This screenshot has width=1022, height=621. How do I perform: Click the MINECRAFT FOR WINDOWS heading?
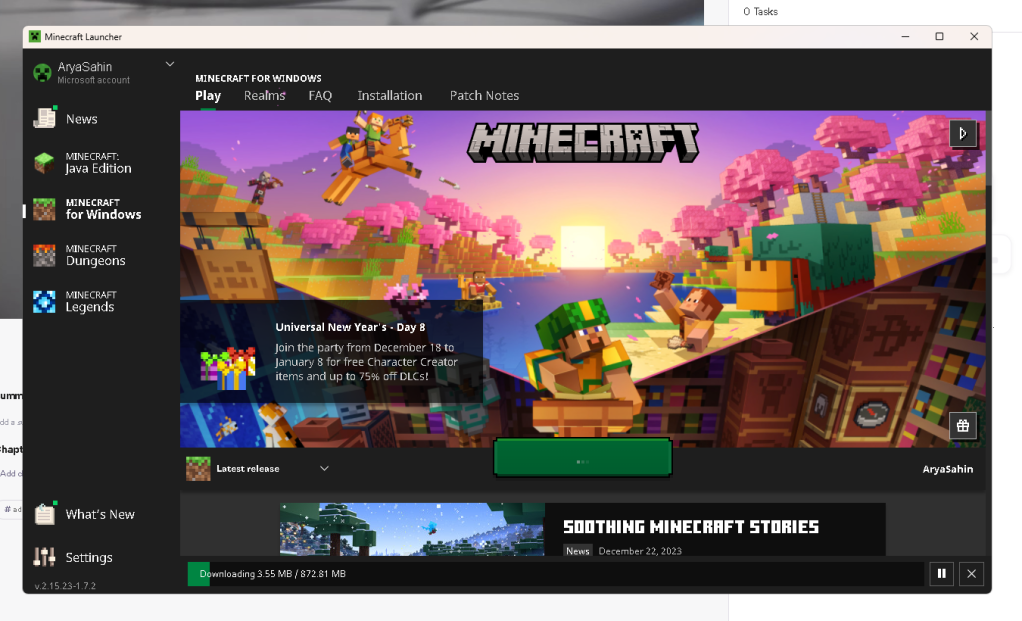(258, 78)
